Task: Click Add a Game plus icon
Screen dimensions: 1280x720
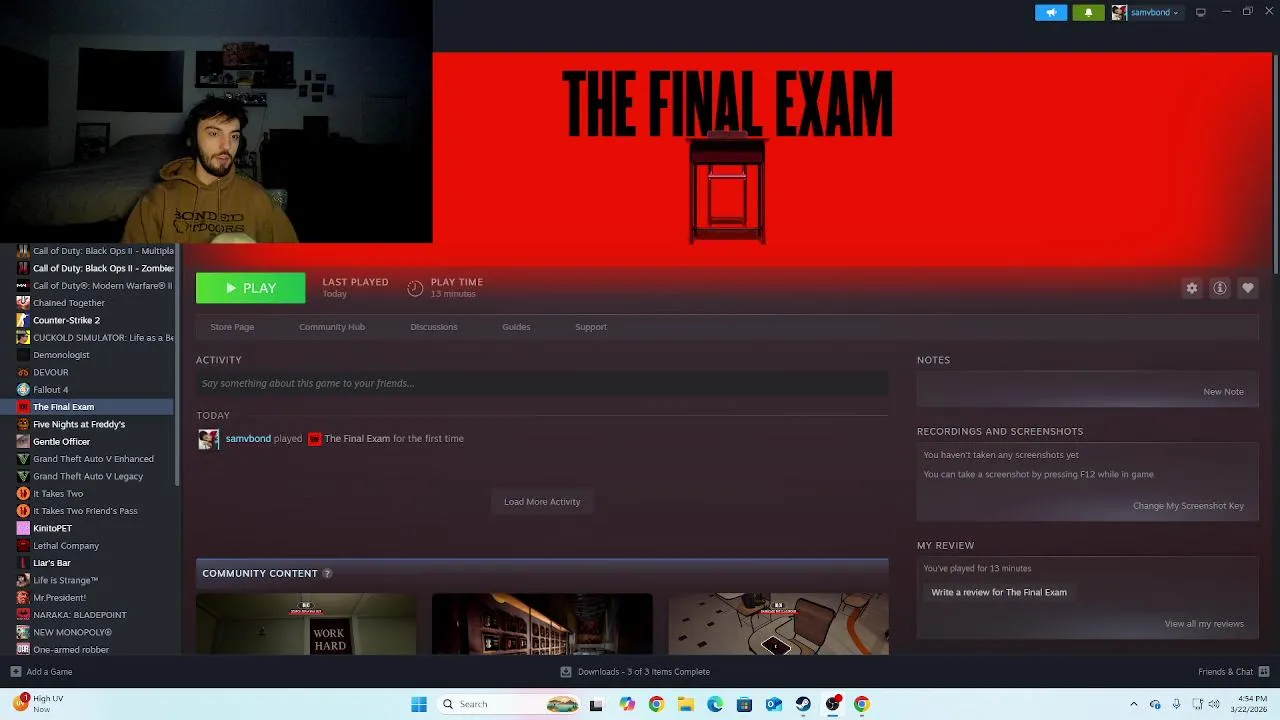Action: 15,672
